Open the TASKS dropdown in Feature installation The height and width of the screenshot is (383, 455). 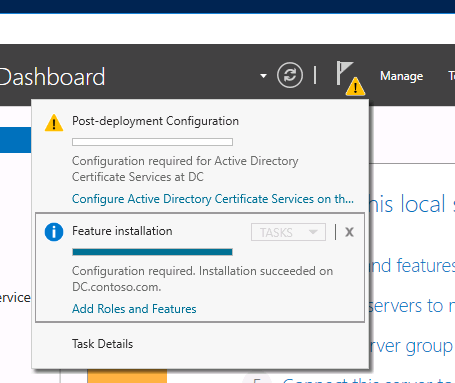288,232
